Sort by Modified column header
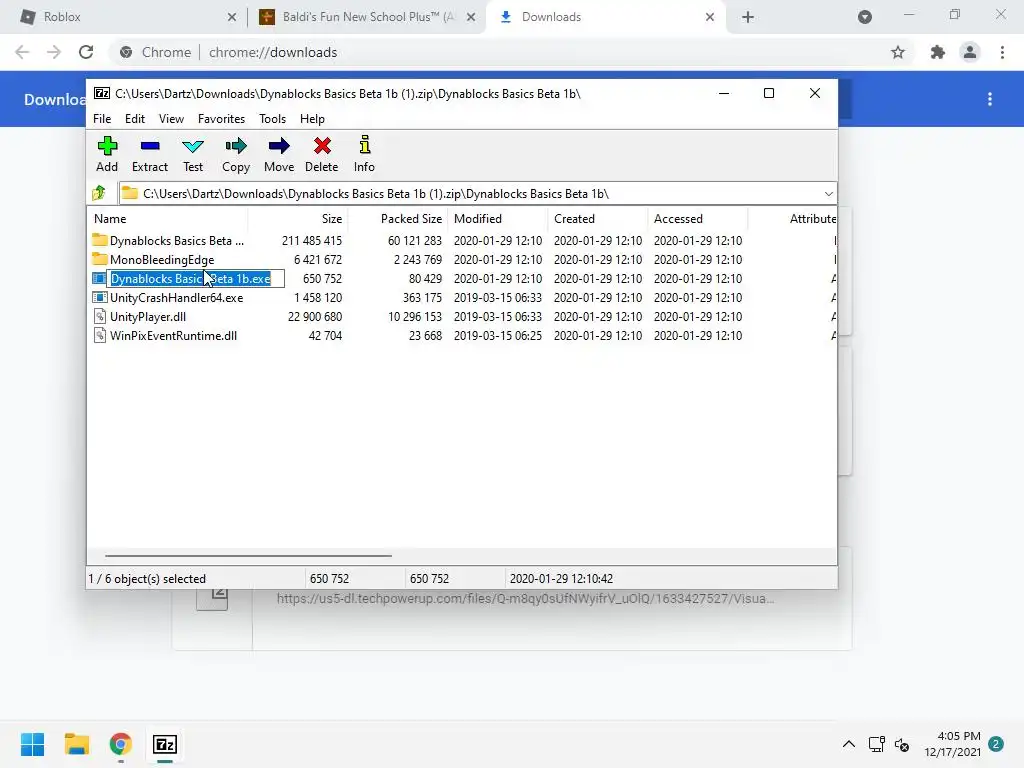Screen dimensions: 1024x768 498,219
